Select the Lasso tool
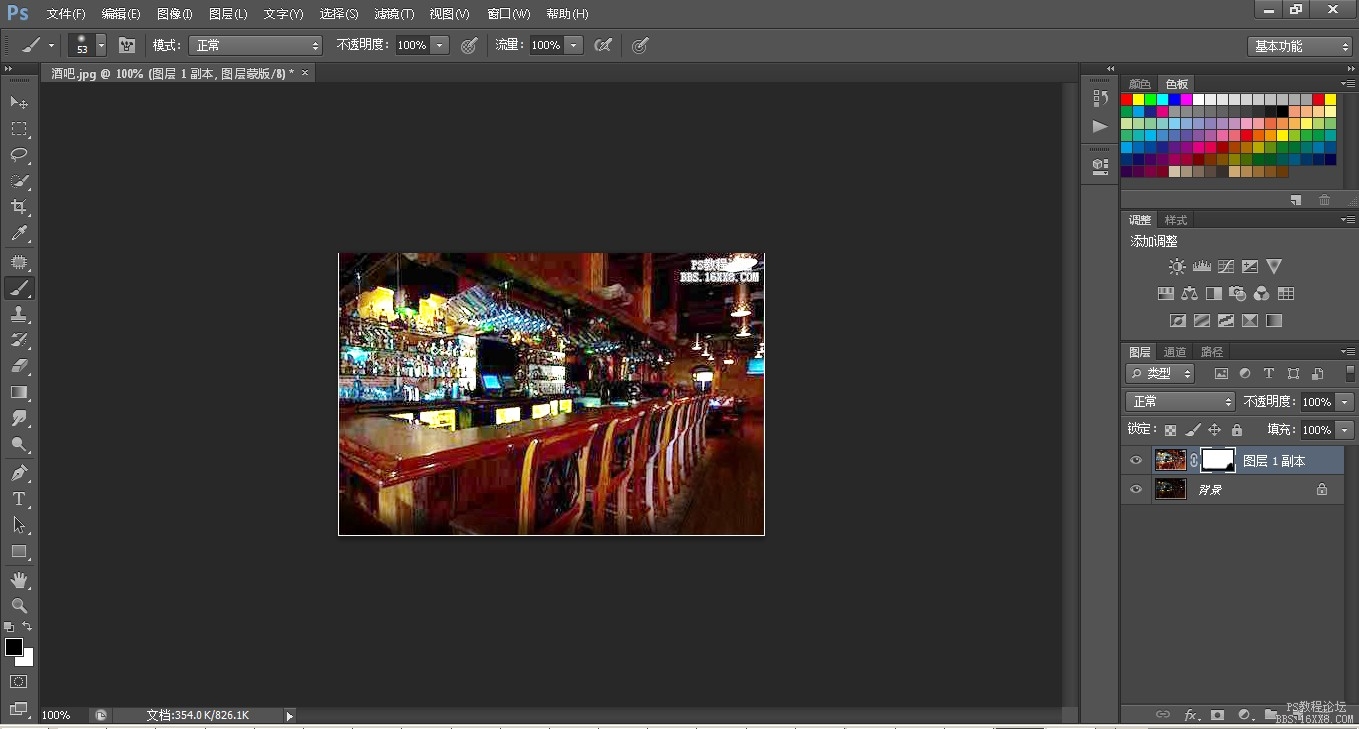The height and width of the screenshot is (729, 1359). pyautogui.click(x=19, y=154)
